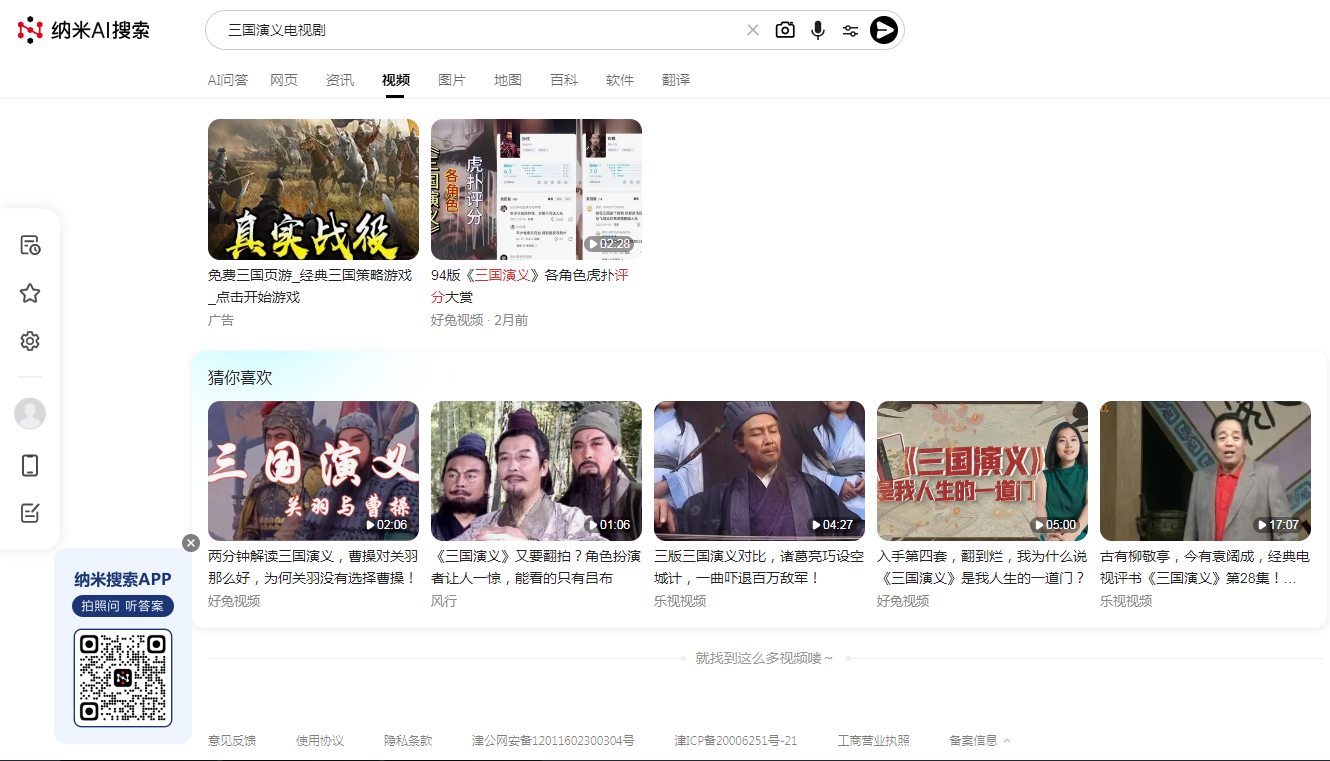
Task: Switch to the 图片 tab
Action: [x=452, y=80]
